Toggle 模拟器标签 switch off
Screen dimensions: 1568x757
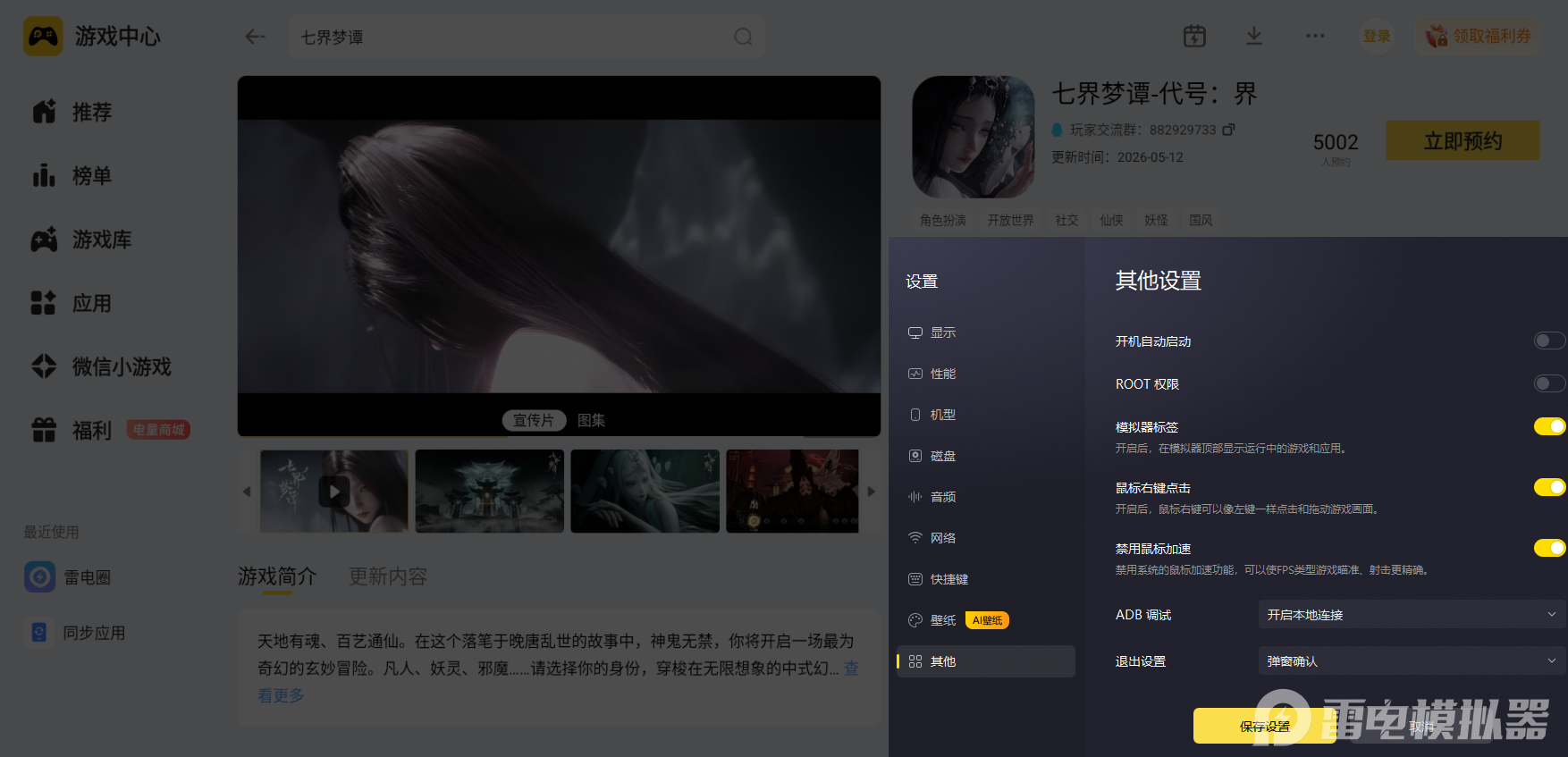pyautogui.click(x=1549, y=426)
